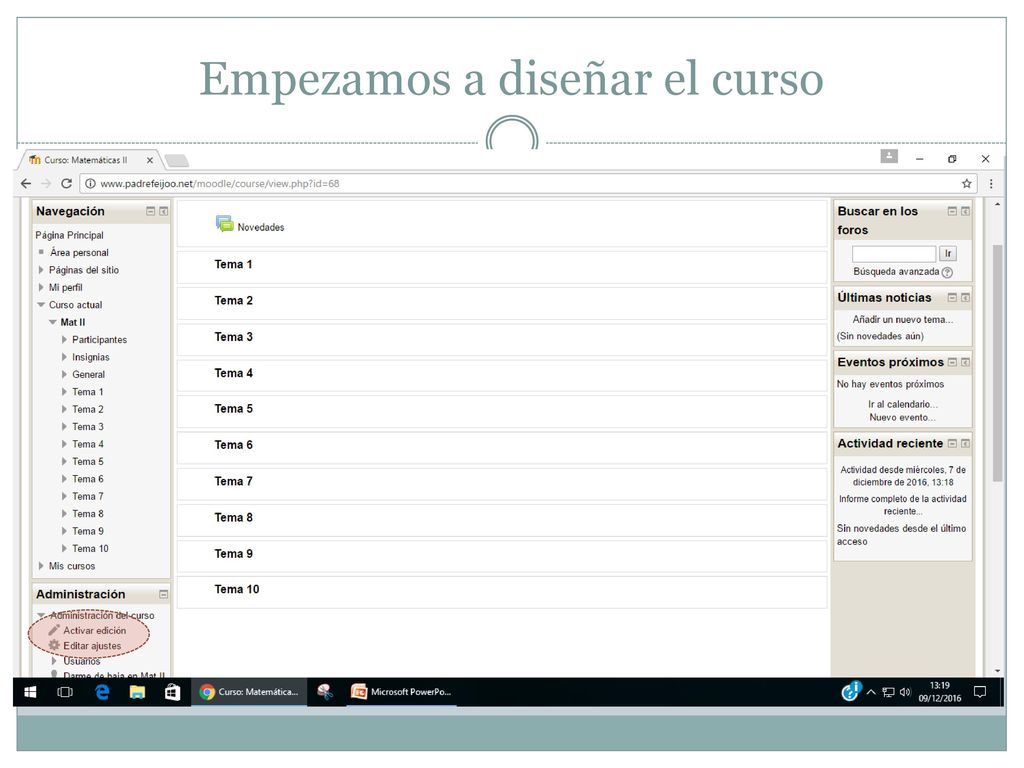
Task: Select Tema 8 in navigation tree
Action: [x=88, y=514]
